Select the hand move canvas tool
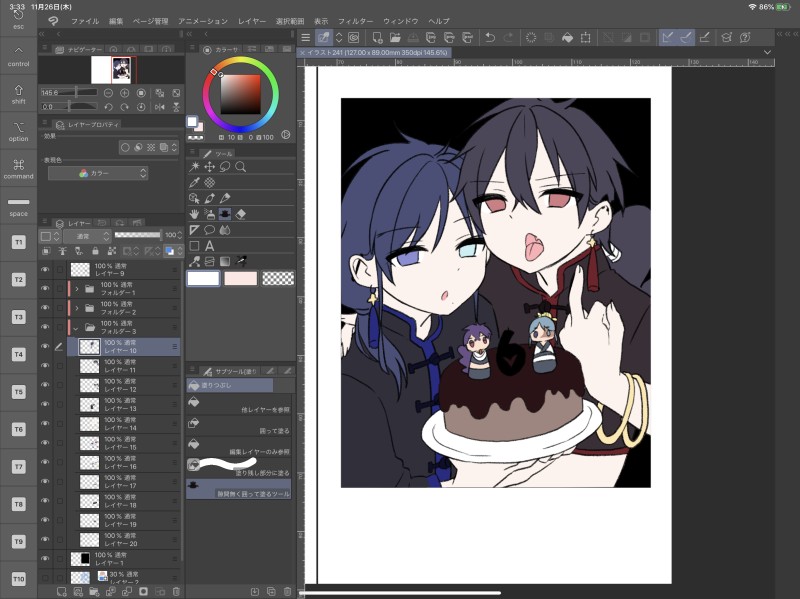800x599 pixels. tap(194, 214)
